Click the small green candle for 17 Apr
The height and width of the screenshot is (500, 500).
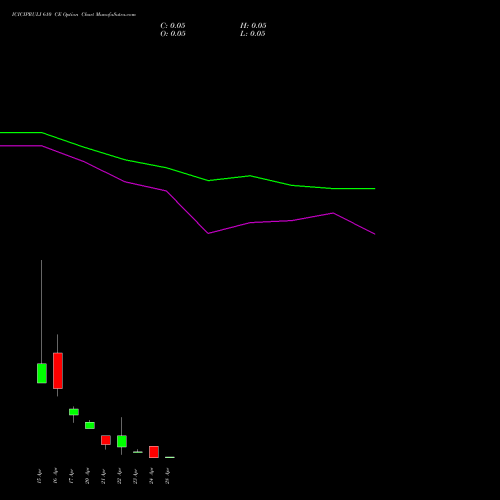pos(74,412)
